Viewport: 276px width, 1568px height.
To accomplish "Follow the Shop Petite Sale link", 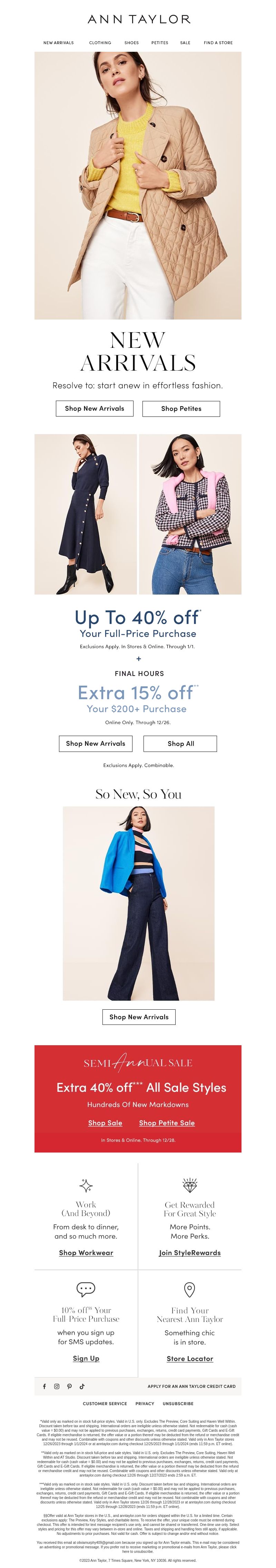I will [x=167, y=1123].
